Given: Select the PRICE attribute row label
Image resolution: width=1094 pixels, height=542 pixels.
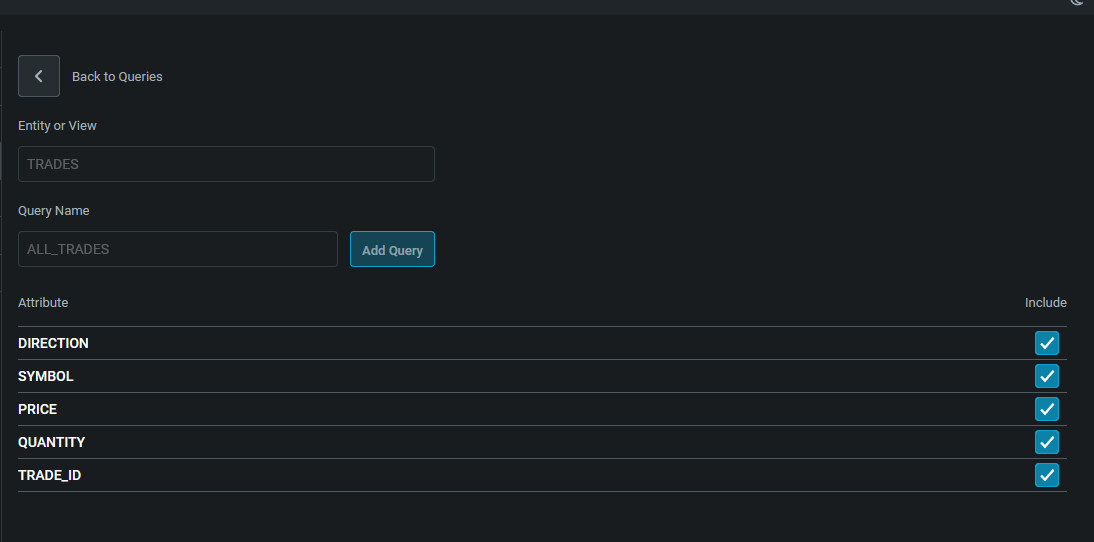Looking at the screenshot, I should (x=38, y=409).
